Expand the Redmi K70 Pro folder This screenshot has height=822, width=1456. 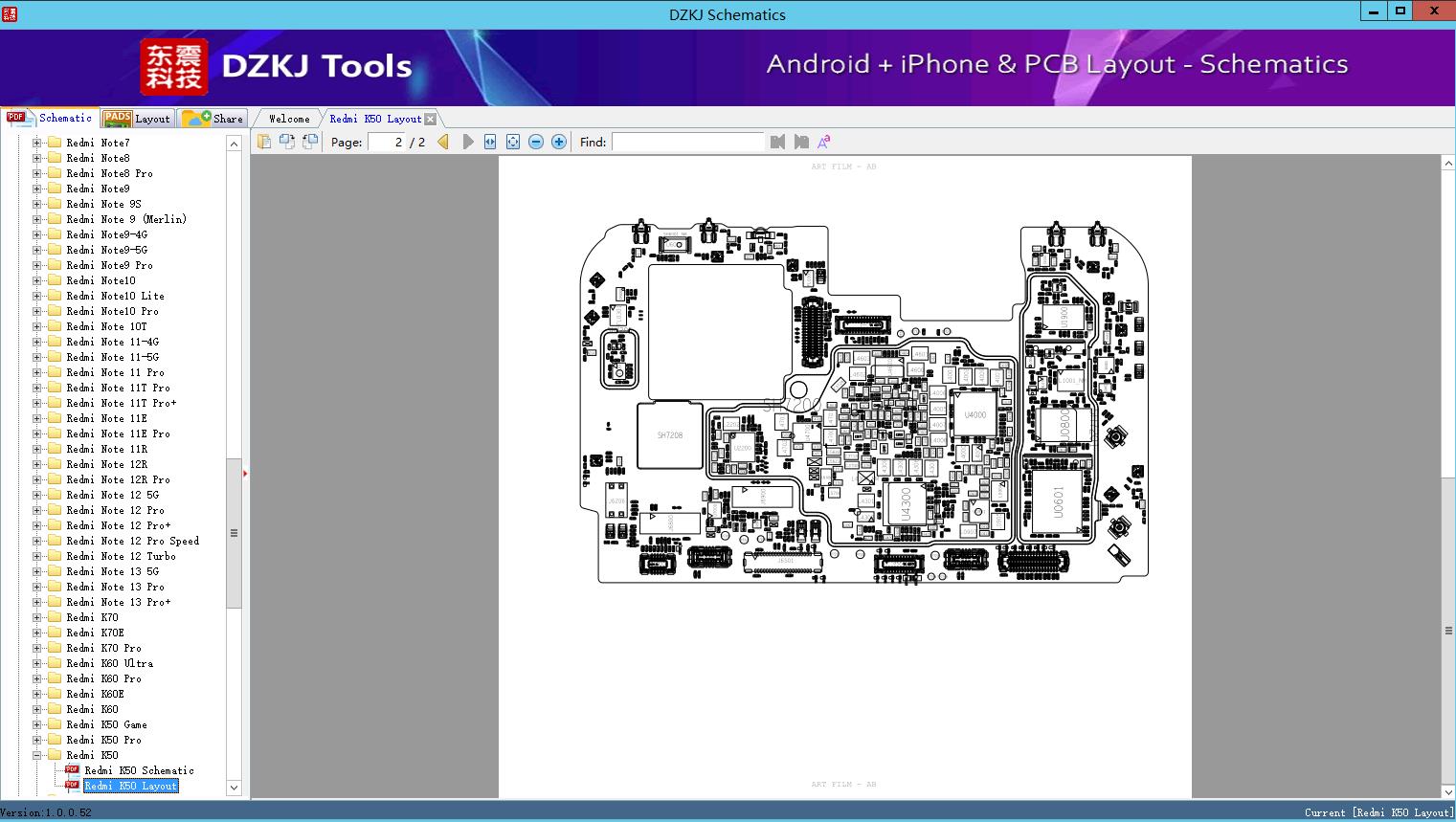coord(37,648)
